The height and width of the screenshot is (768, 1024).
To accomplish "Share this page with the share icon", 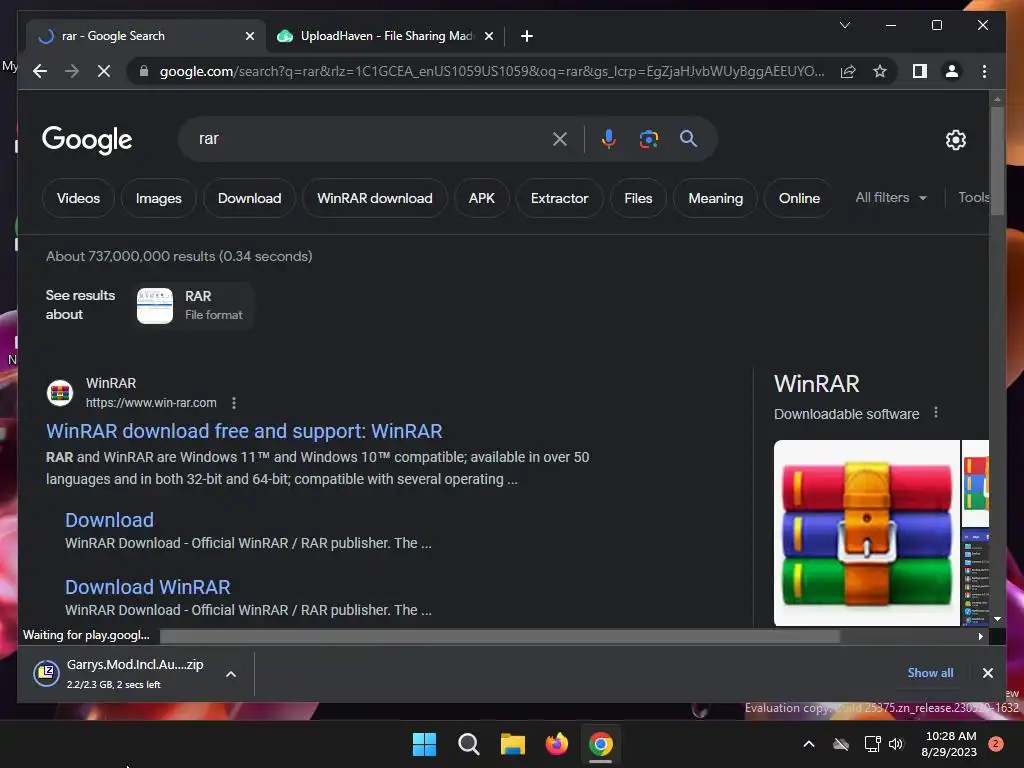I will [x=848, y=71].
